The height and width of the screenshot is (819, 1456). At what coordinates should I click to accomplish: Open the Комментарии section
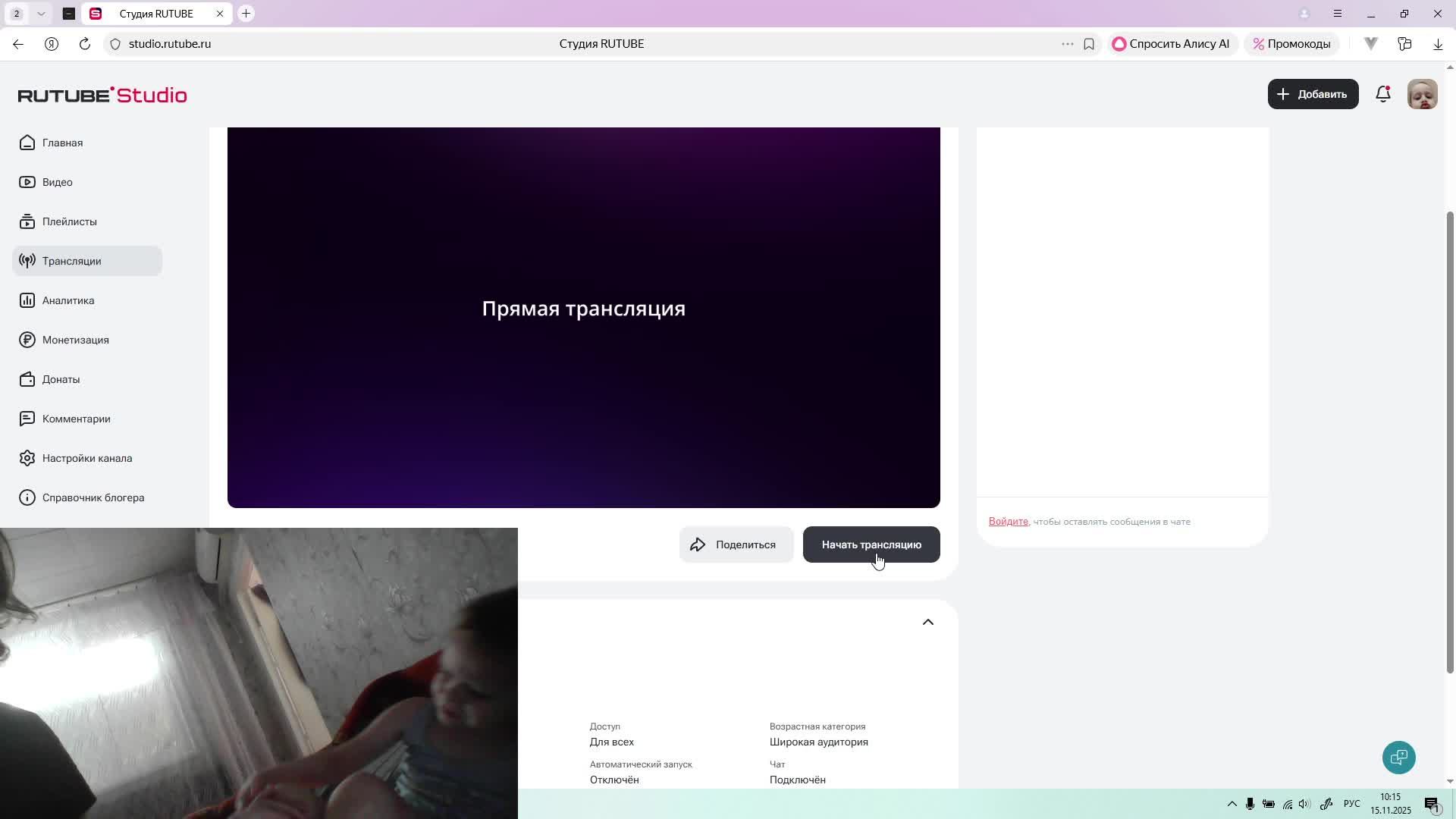[x=76, y=419]
